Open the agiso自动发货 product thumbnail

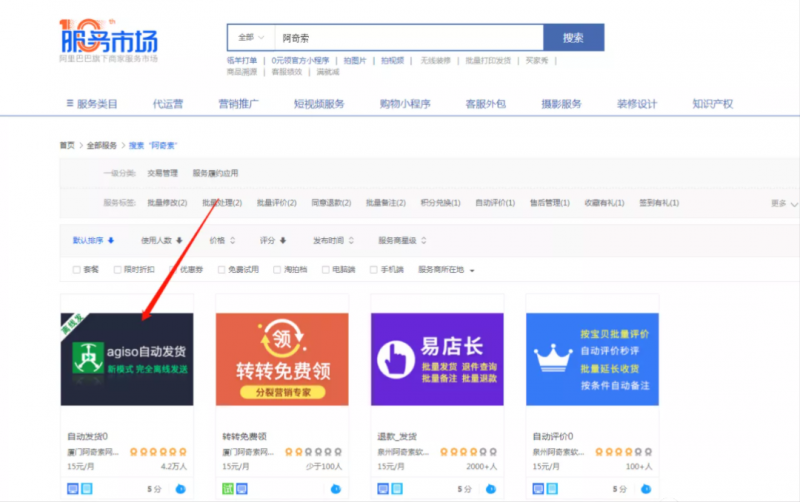[x=127, y=358]
